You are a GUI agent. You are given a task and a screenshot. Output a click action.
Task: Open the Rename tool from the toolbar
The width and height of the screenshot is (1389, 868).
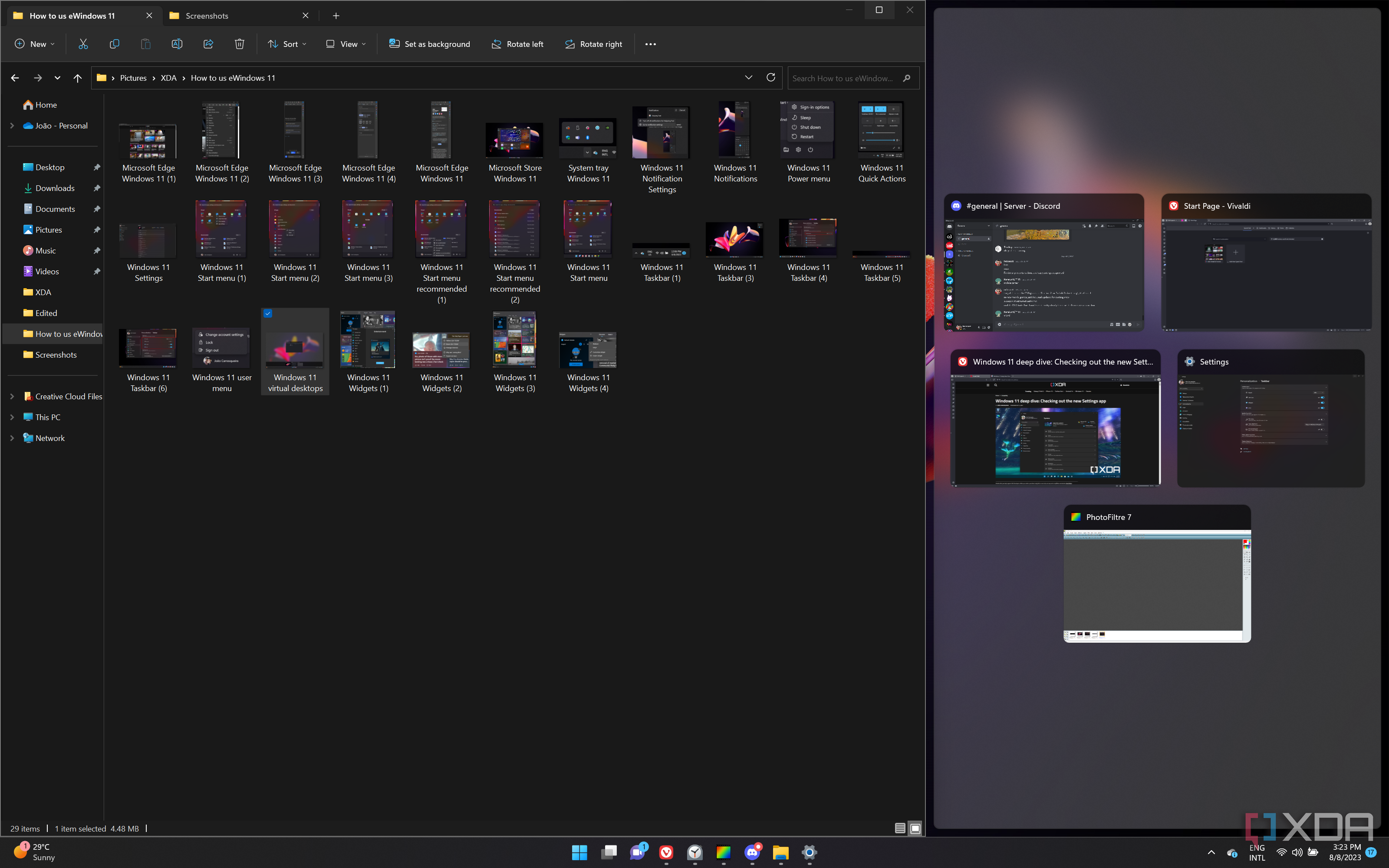click(x=176, y=44)
